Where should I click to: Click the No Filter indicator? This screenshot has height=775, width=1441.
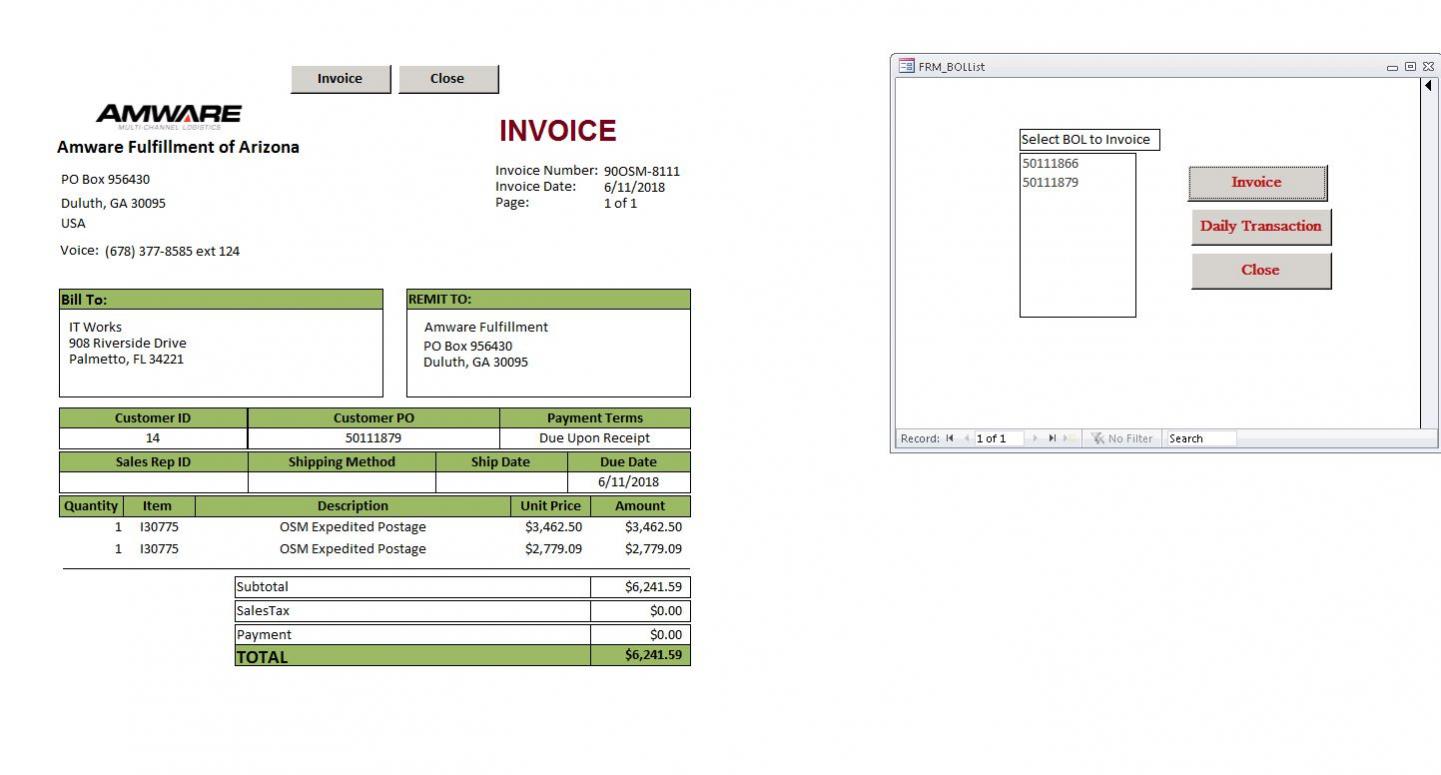click(1120, 438)
